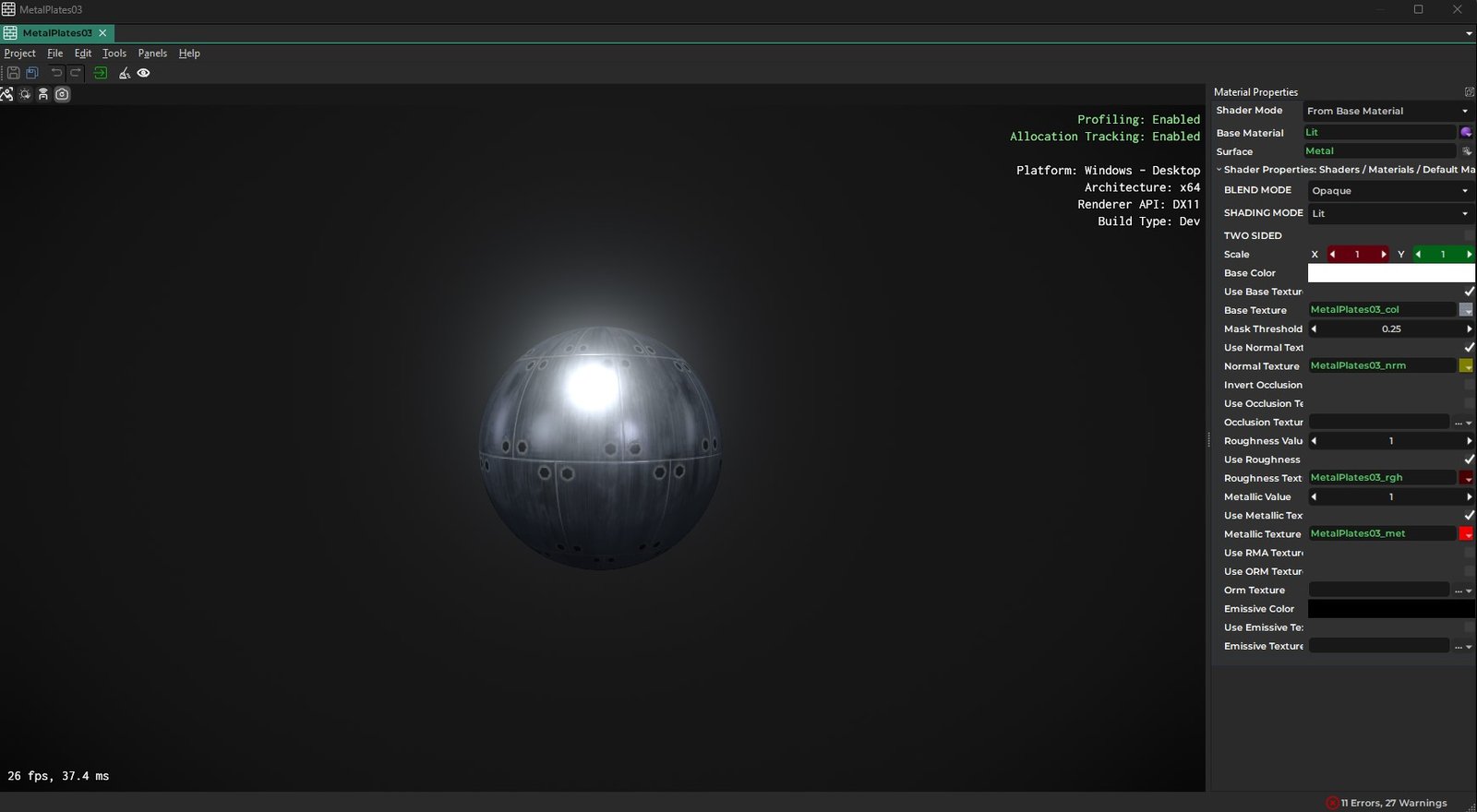The height and width of the screenshot is (812, 1477).
Task: Decrease Scale Y with left arrow
Action: [1418, 254]
